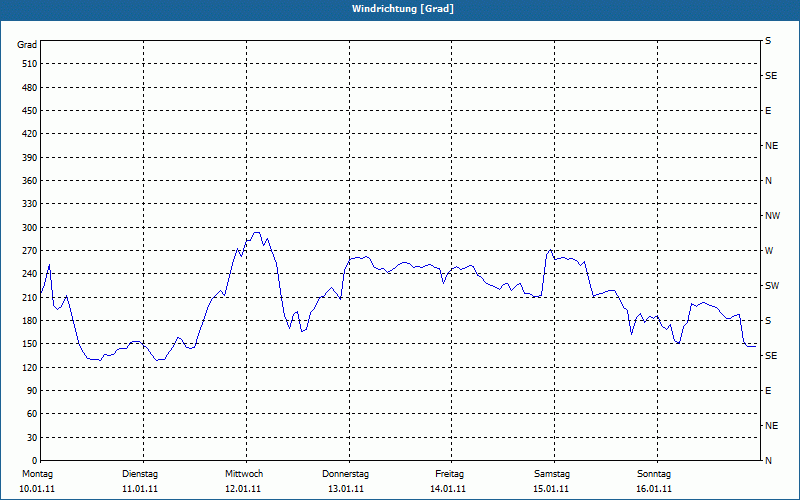Click the N compass label at the zero baseline
800x500 pixels.
(x=768, y=461)
